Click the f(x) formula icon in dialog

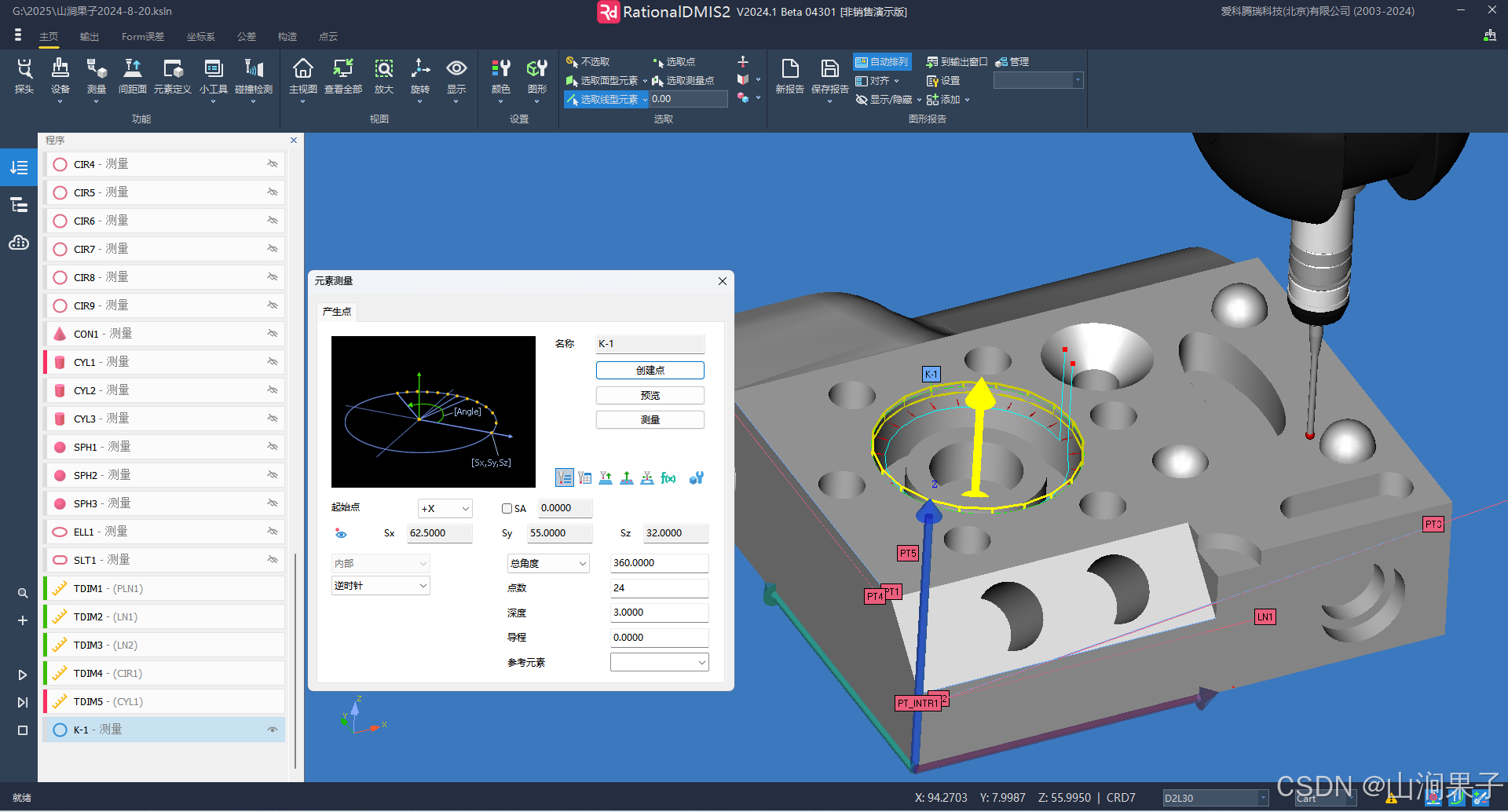[668, 477]
